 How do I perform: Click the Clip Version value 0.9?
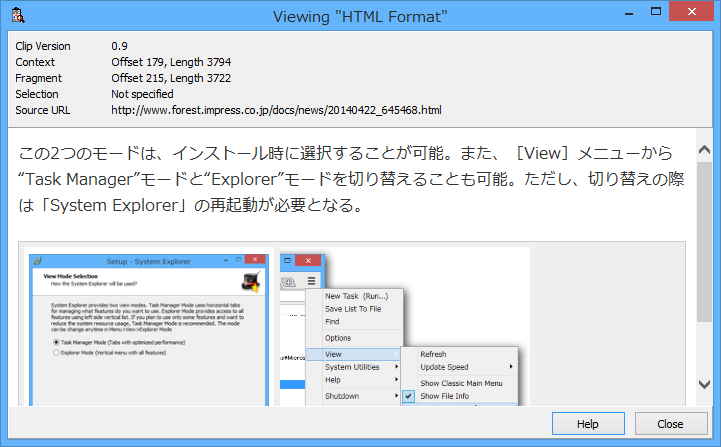(x=120, y=46)
